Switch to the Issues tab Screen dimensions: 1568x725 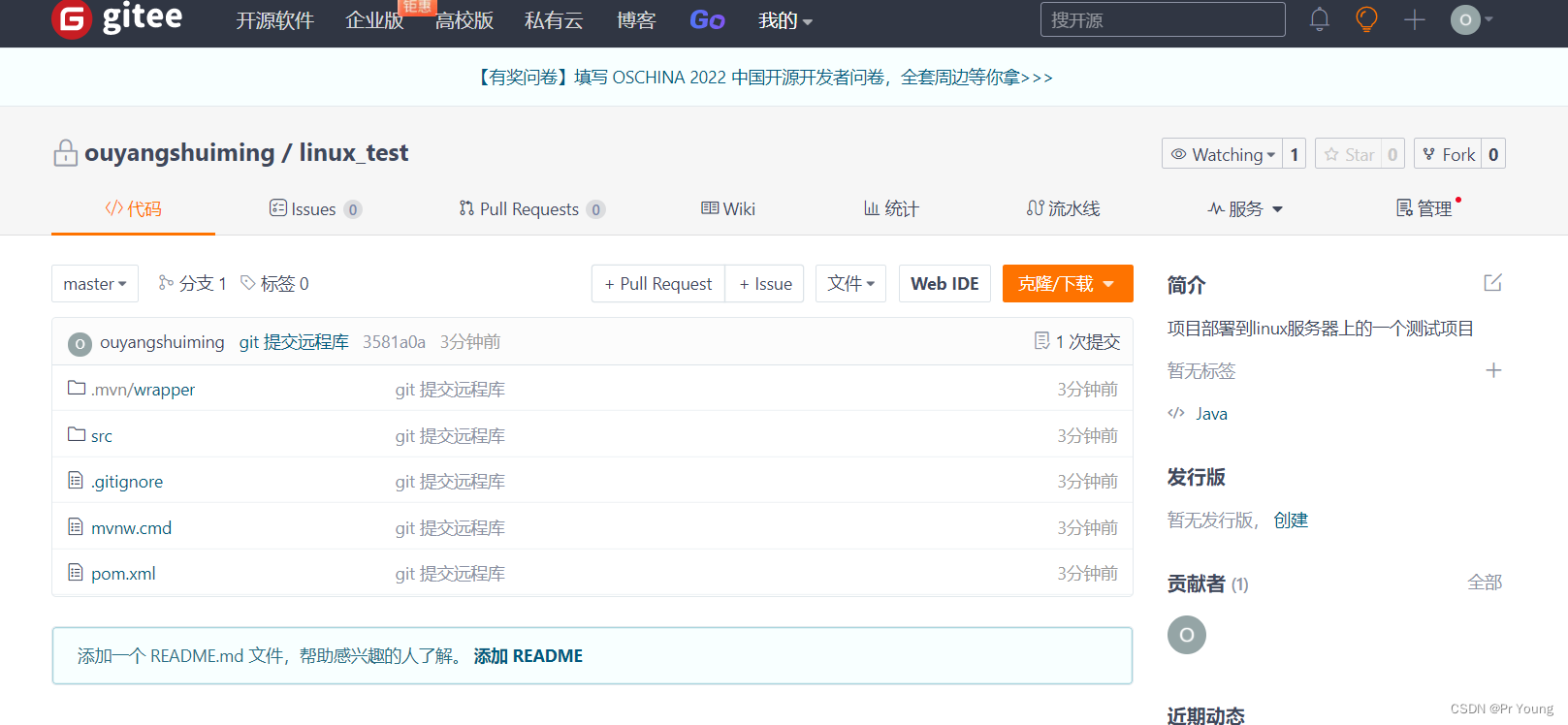click(315, 209)
